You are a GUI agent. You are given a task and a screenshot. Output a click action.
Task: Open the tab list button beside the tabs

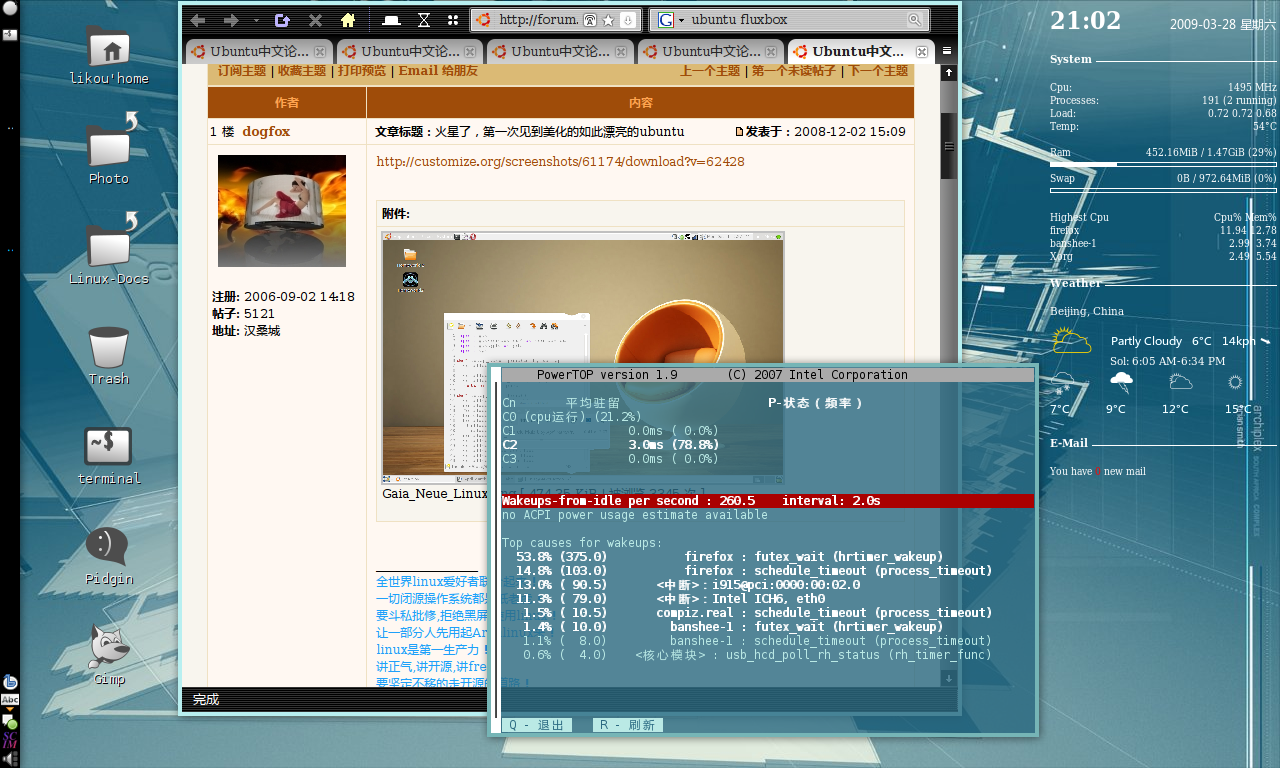[947, 51]
